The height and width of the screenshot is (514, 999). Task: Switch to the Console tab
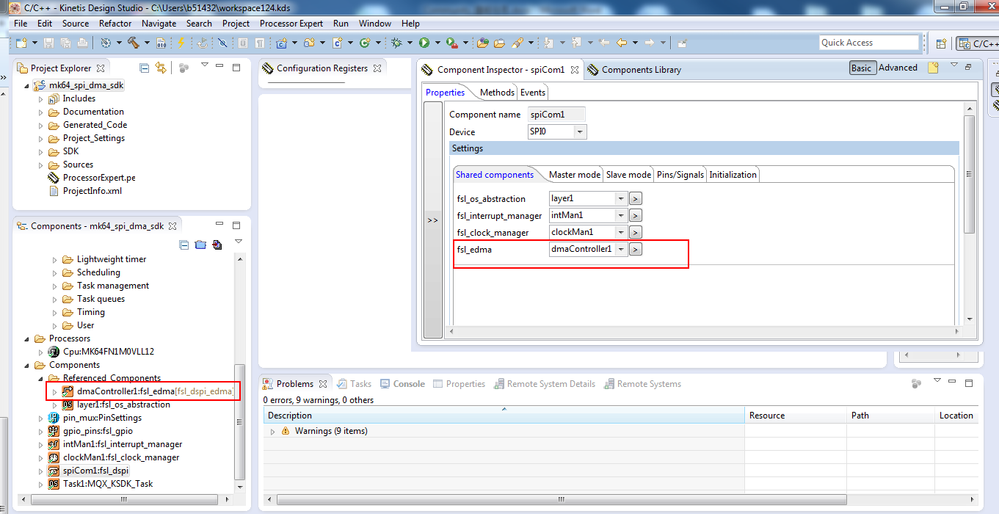pos(403,383)
